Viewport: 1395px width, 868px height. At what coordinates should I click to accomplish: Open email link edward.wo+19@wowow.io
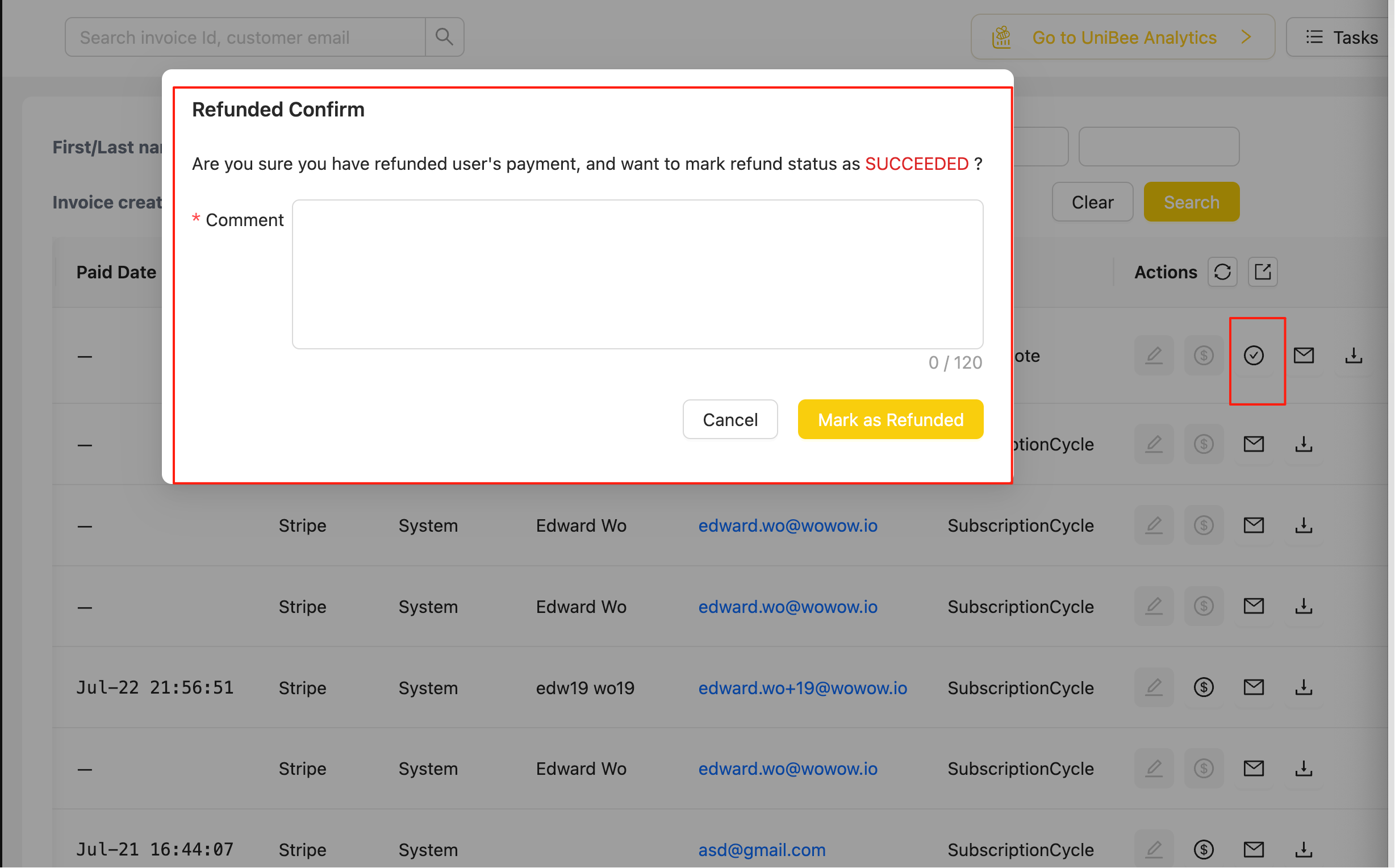coord(803,687)
